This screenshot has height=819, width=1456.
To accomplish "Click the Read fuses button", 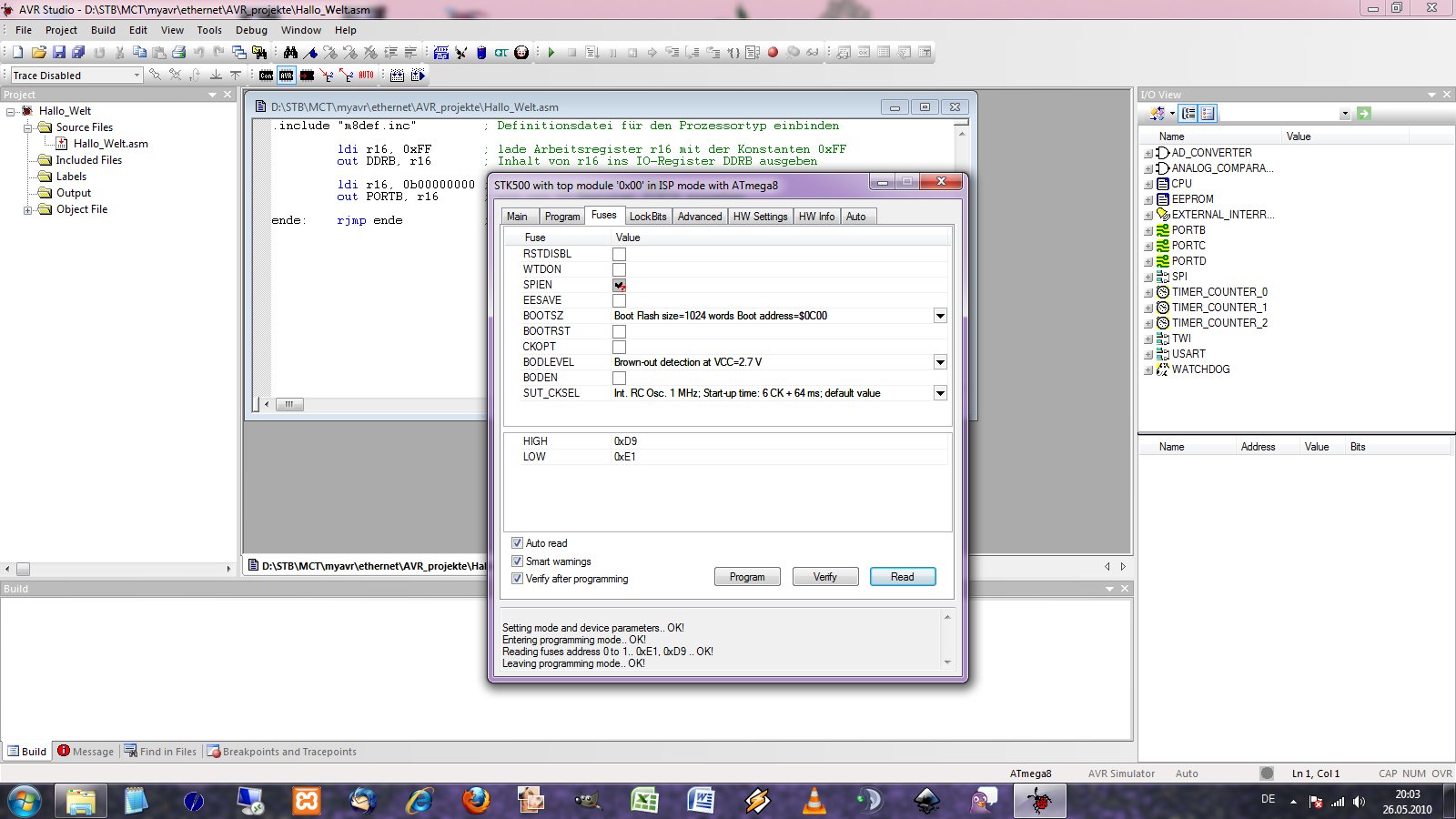I will tap(903, 577).
